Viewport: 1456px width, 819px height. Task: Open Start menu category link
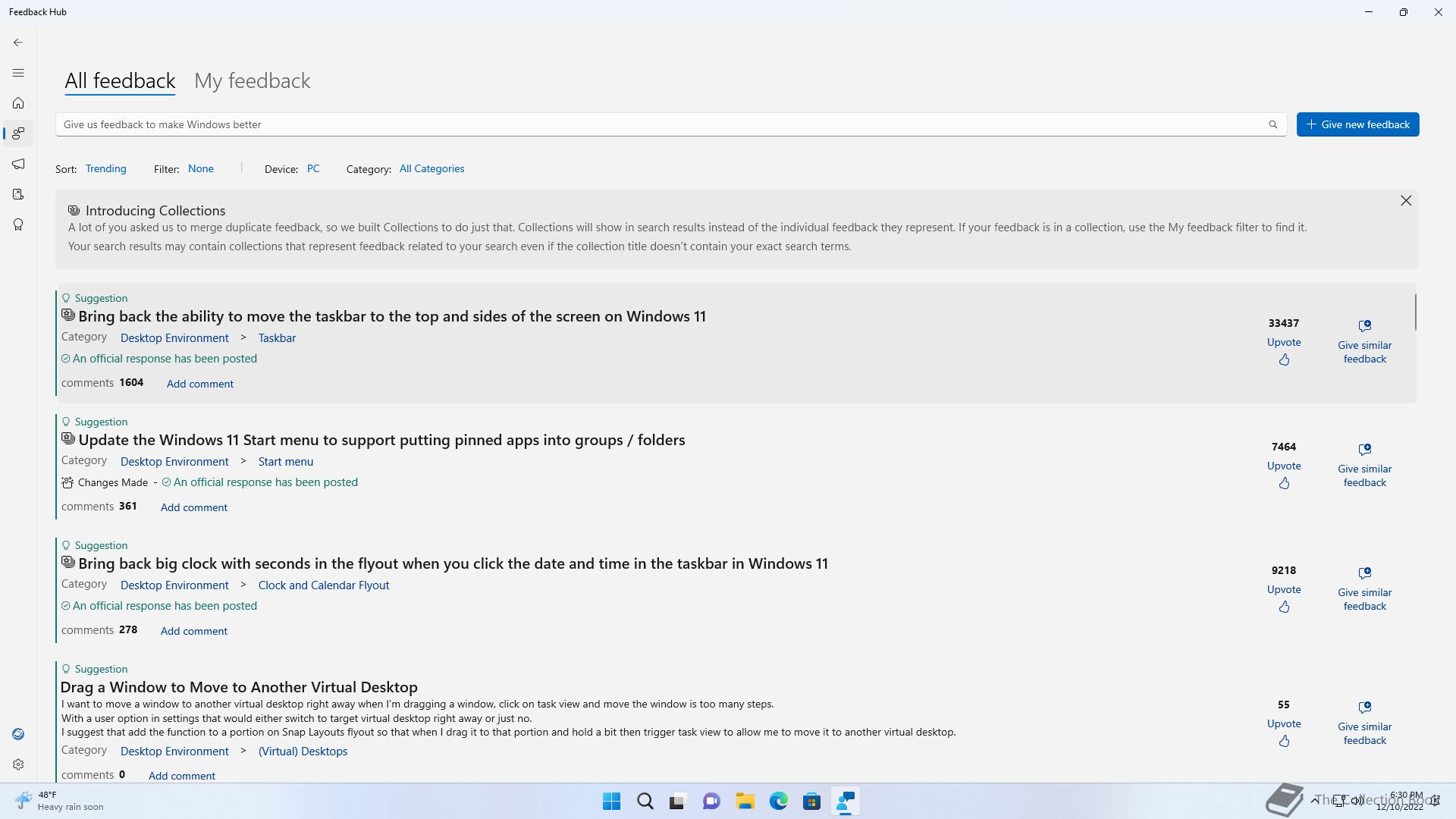pyautogui.click(x=286, y=462)
